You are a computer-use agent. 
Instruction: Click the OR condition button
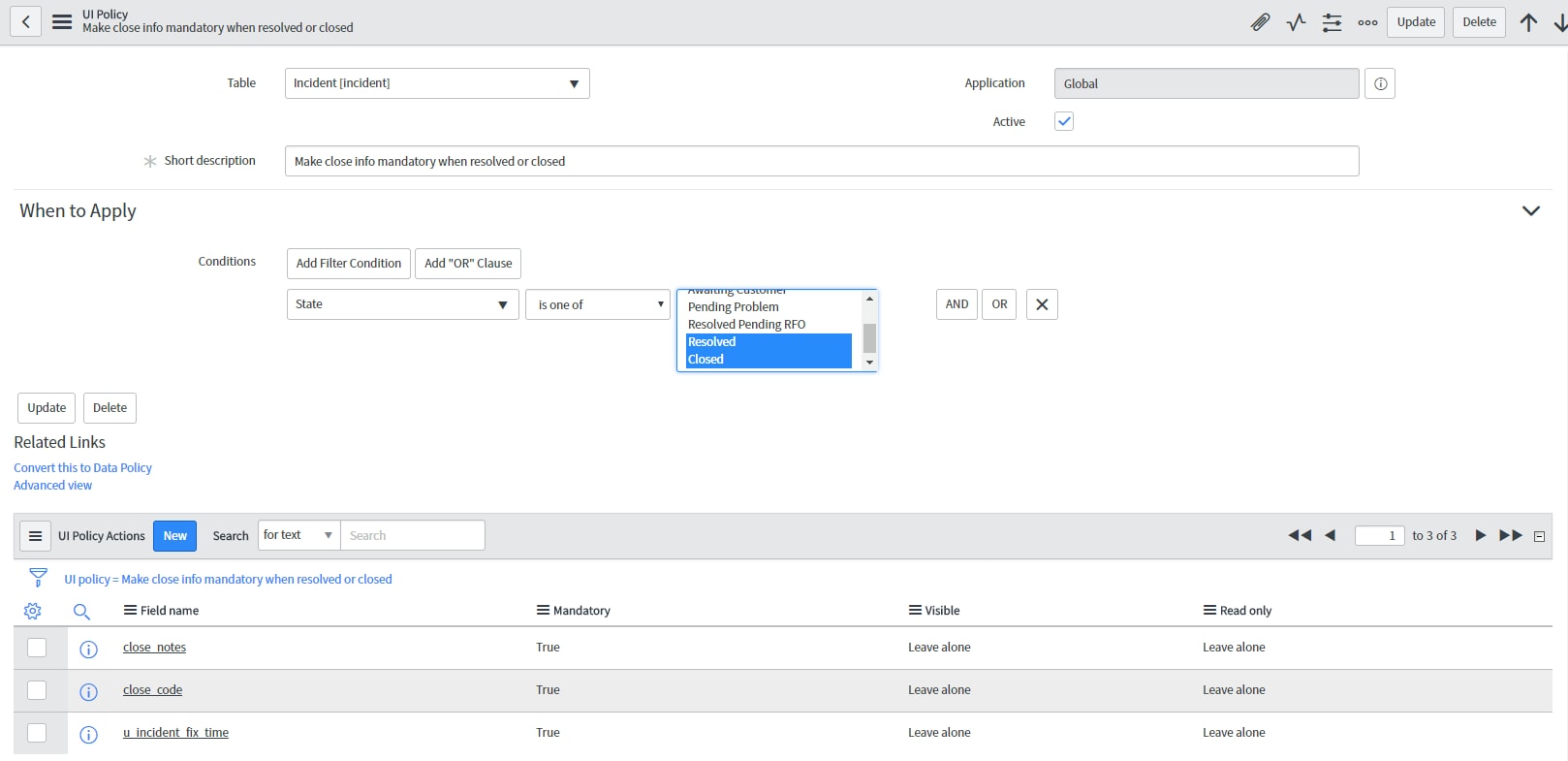point(999,304)
